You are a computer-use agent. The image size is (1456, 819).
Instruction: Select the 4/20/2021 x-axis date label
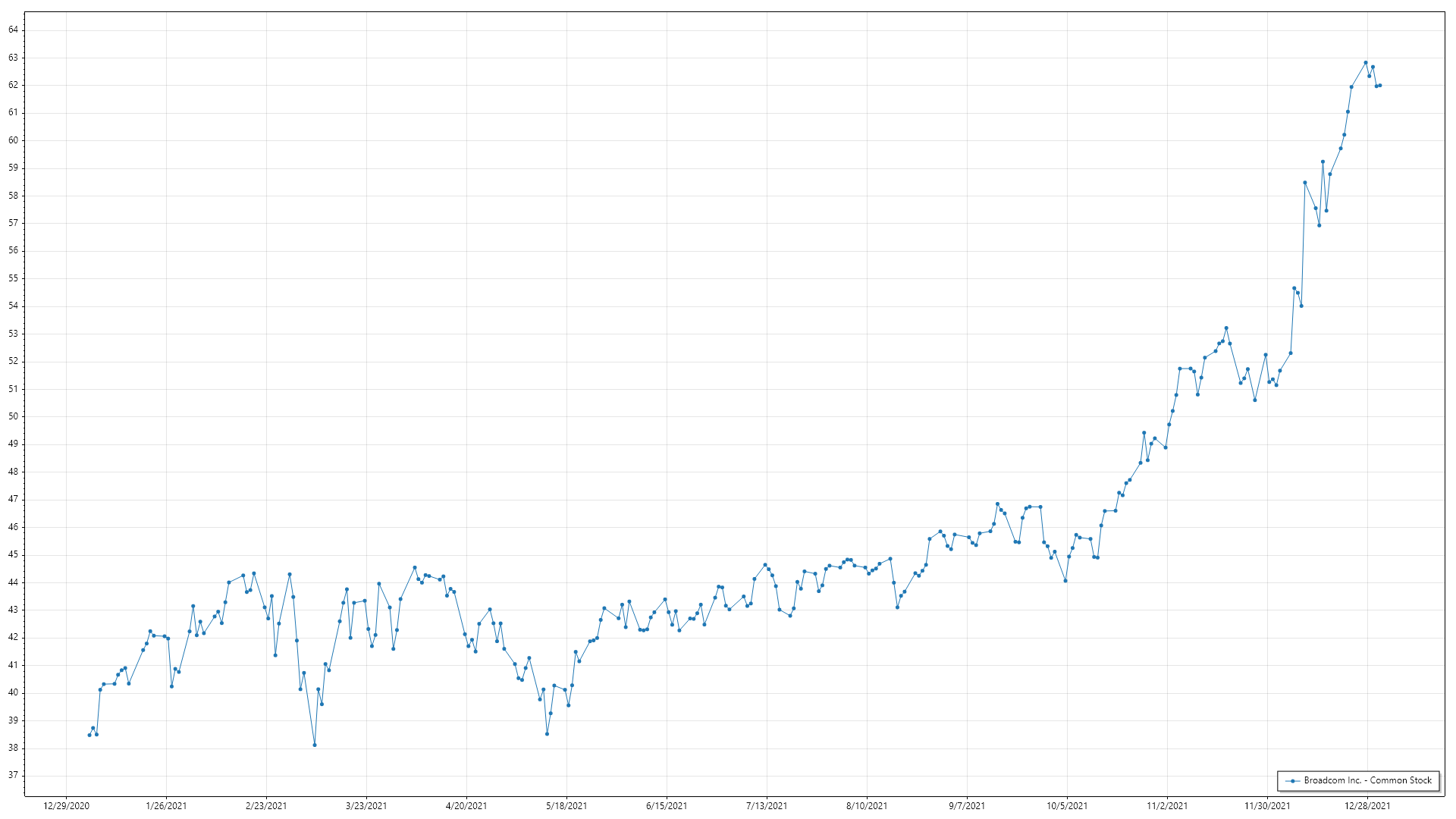[x=466, y=806]
